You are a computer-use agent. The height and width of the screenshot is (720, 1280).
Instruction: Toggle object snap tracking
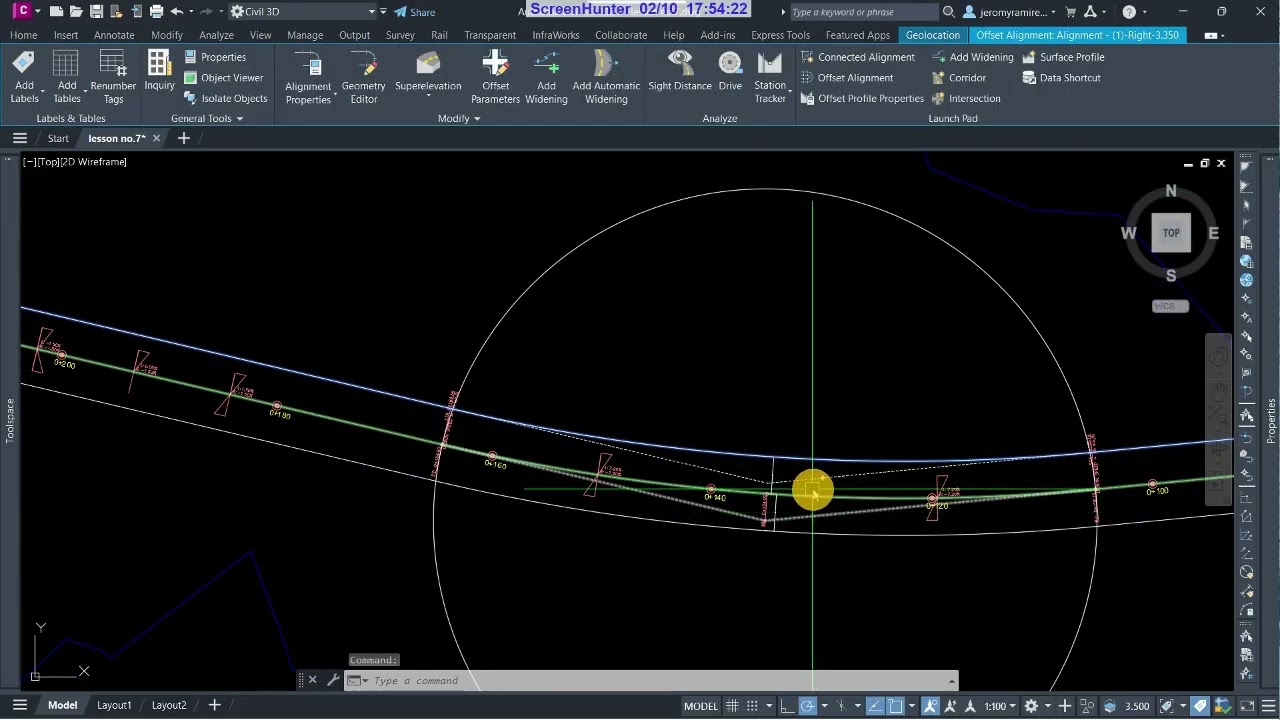pos(875,706)
